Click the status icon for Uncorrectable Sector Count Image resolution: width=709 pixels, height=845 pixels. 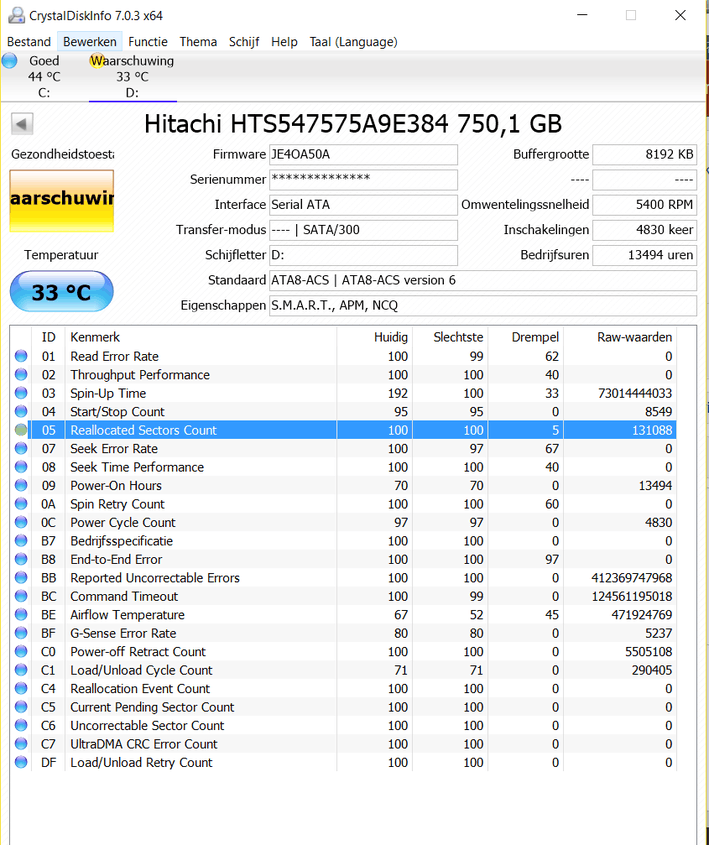pos(21,725)
